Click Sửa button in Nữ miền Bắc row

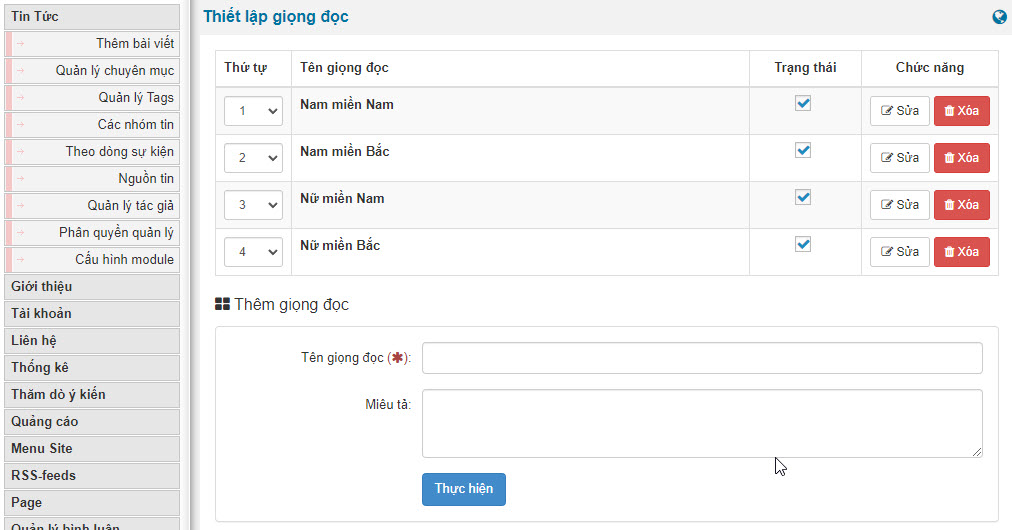(900, 252)
